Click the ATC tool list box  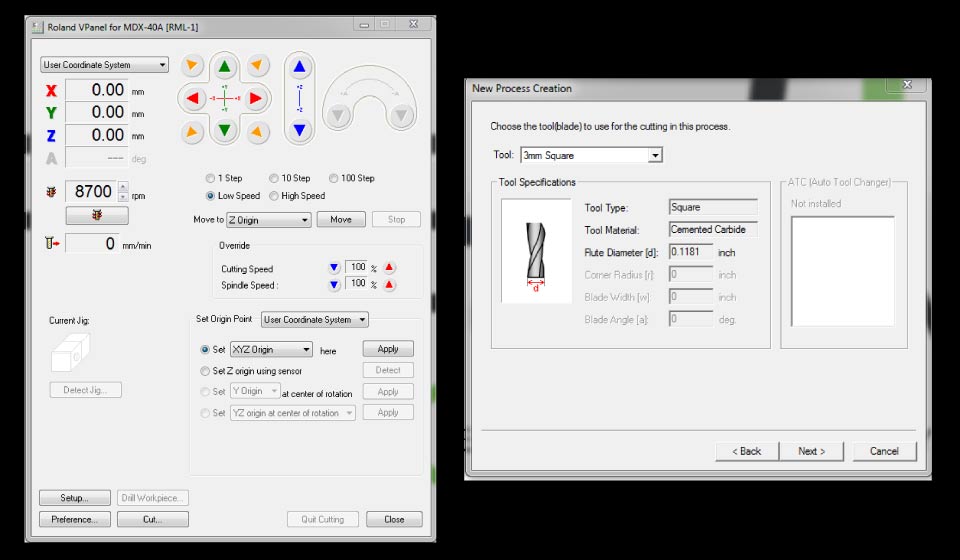click(842, 271)
